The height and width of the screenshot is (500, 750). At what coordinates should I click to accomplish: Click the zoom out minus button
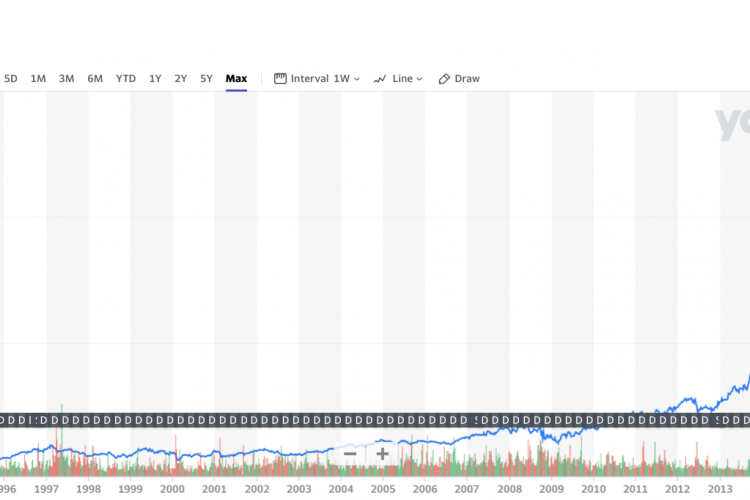(350, 454)
